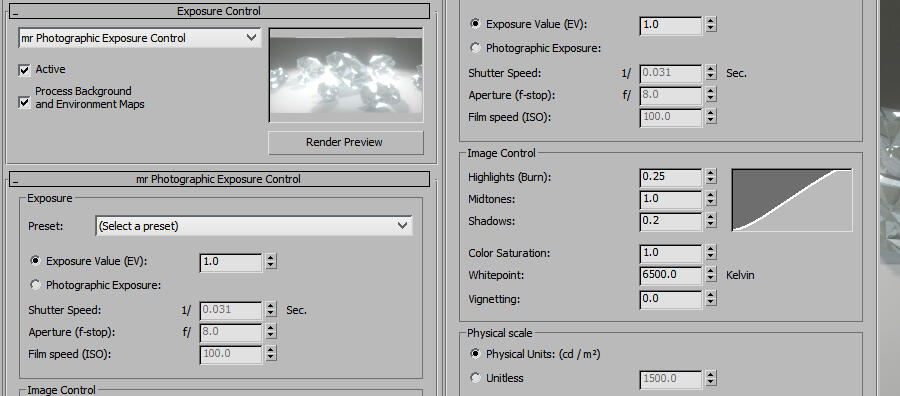
Task: Toggle the Active checkbox
Action: (x=24, y=70)
